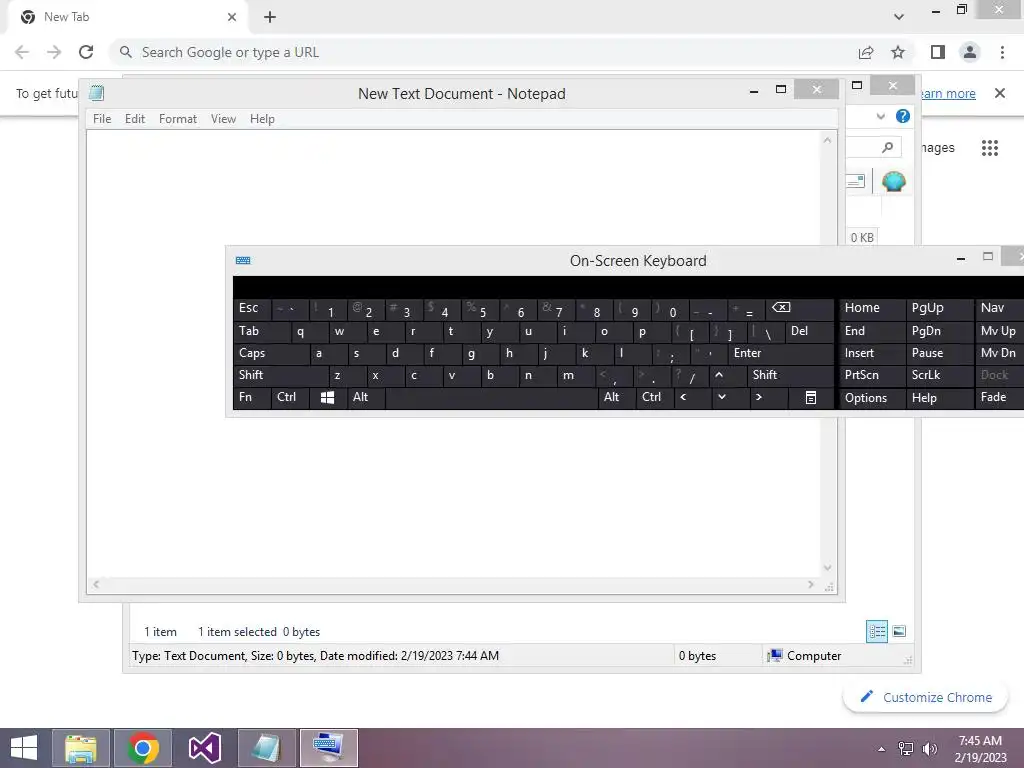Open Notepad File menu
Image resolution: width=1024 pixels, height=768 pixels.
tap(102, 119)
